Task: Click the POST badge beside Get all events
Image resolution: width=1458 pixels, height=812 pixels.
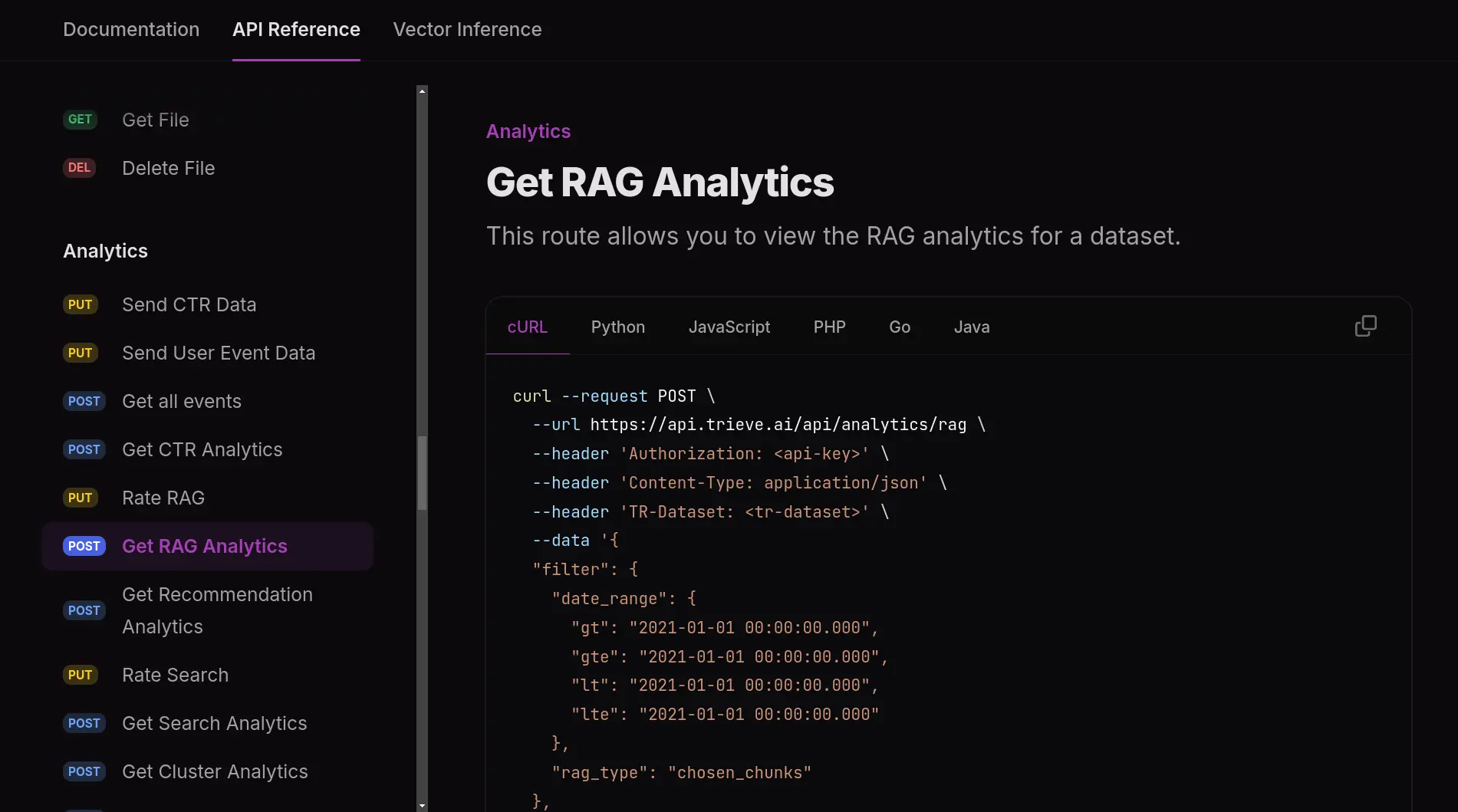Action: [x=84, y=401]
